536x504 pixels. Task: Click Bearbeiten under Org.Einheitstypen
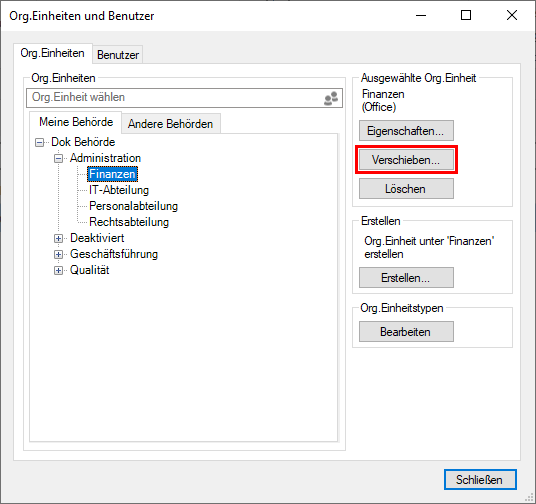click(406, 332)
